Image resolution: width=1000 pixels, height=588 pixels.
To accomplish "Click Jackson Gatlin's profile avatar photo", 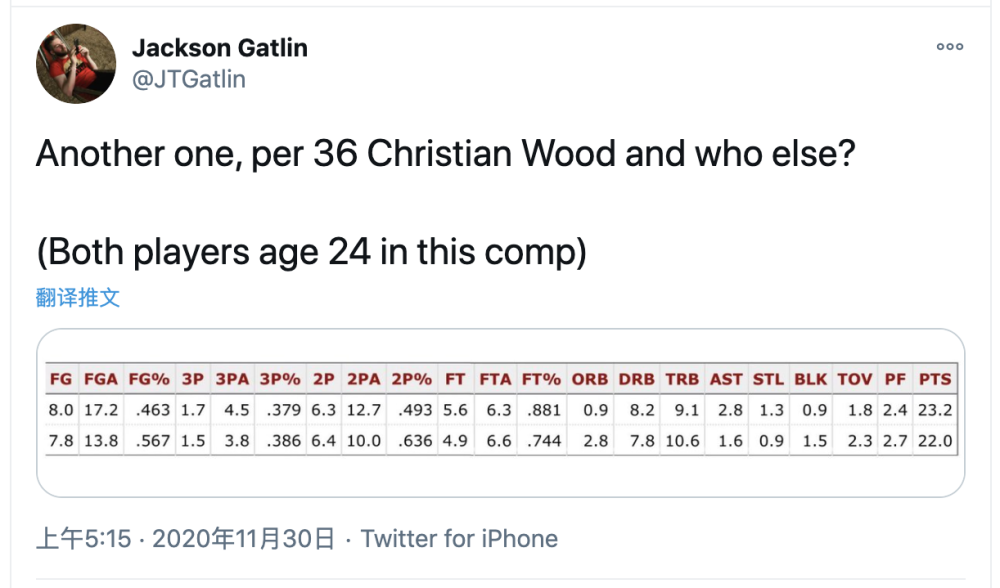I will point(75,63).
